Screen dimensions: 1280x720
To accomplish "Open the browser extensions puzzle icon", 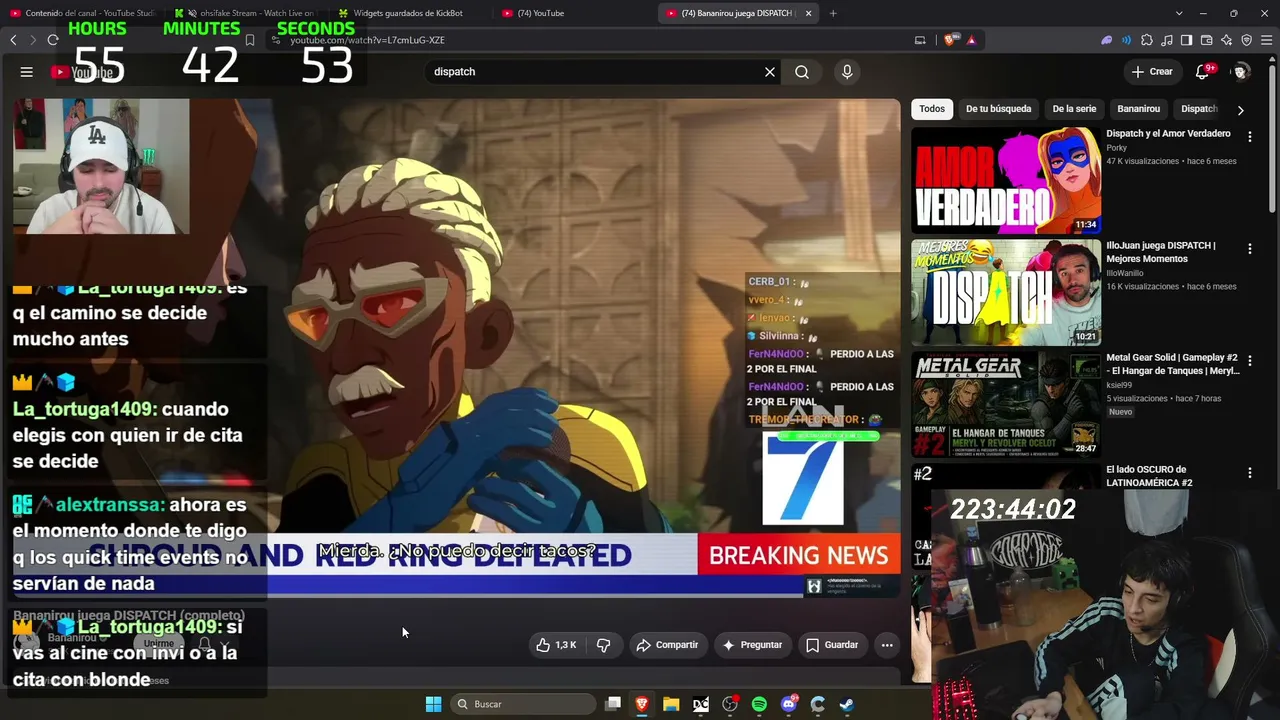I will pos(1147,40).
